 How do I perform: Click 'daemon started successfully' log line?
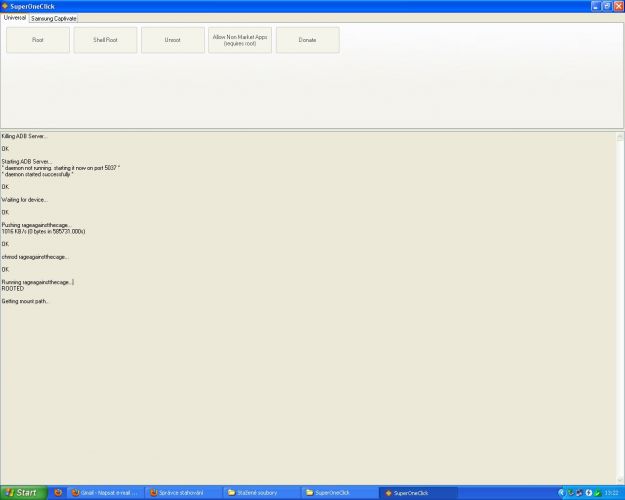(x=37, y=174)
